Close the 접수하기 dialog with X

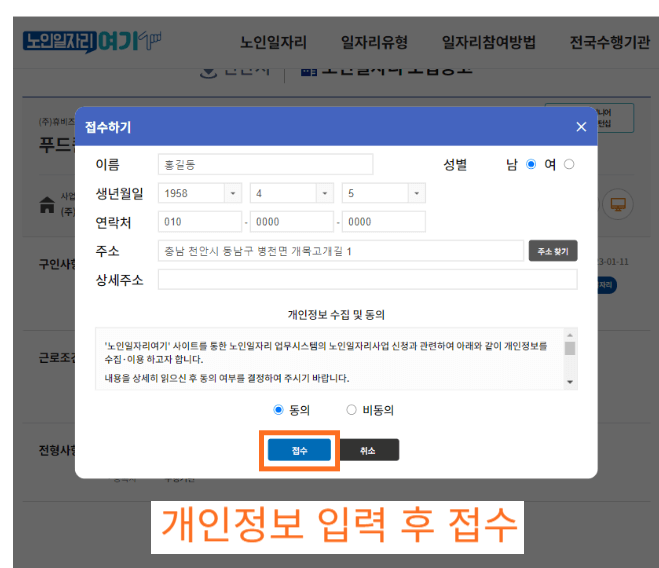[x=581, y=127]
